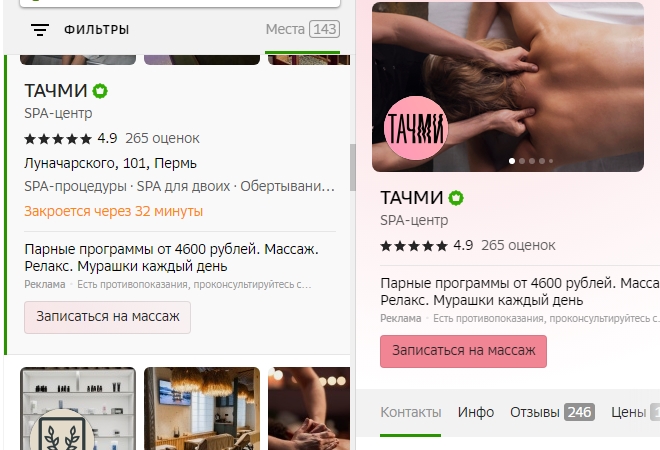660x450 pixels.
Task: Click the green verified badge in the list card
Action: 100,91
